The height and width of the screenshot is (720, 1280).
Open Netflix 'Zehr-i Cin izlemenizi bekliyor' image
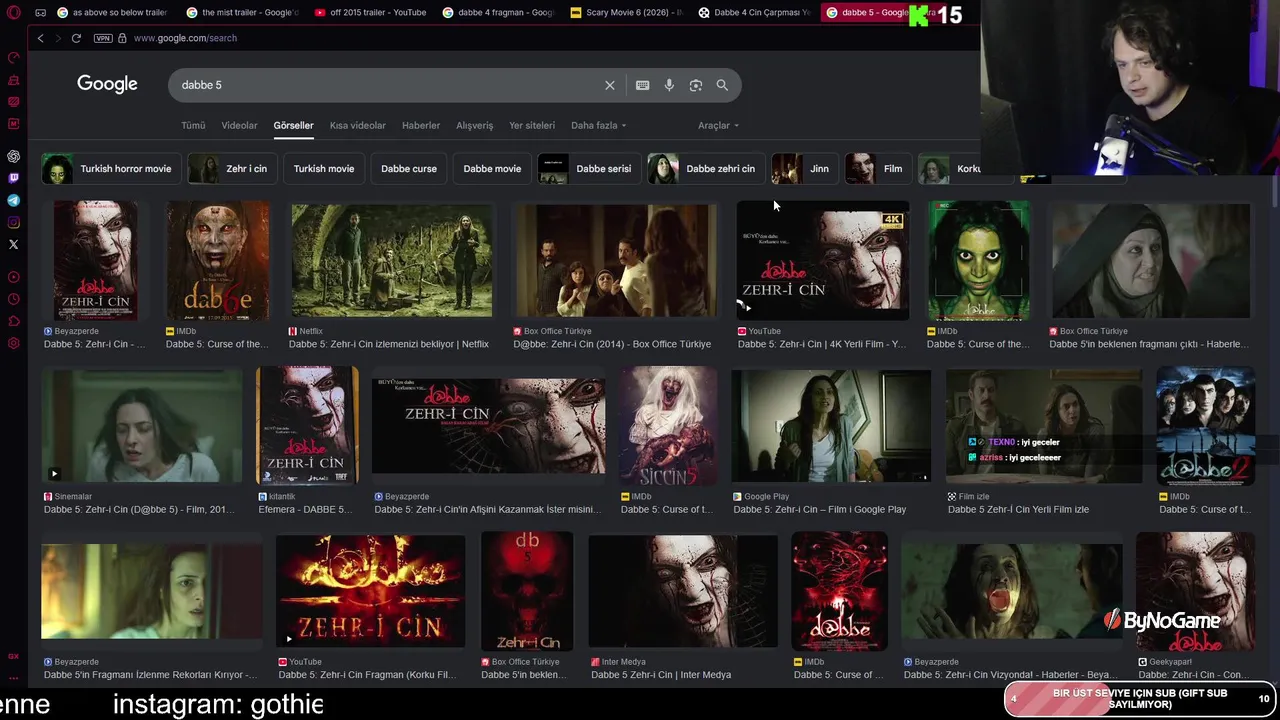pos(391,260)
